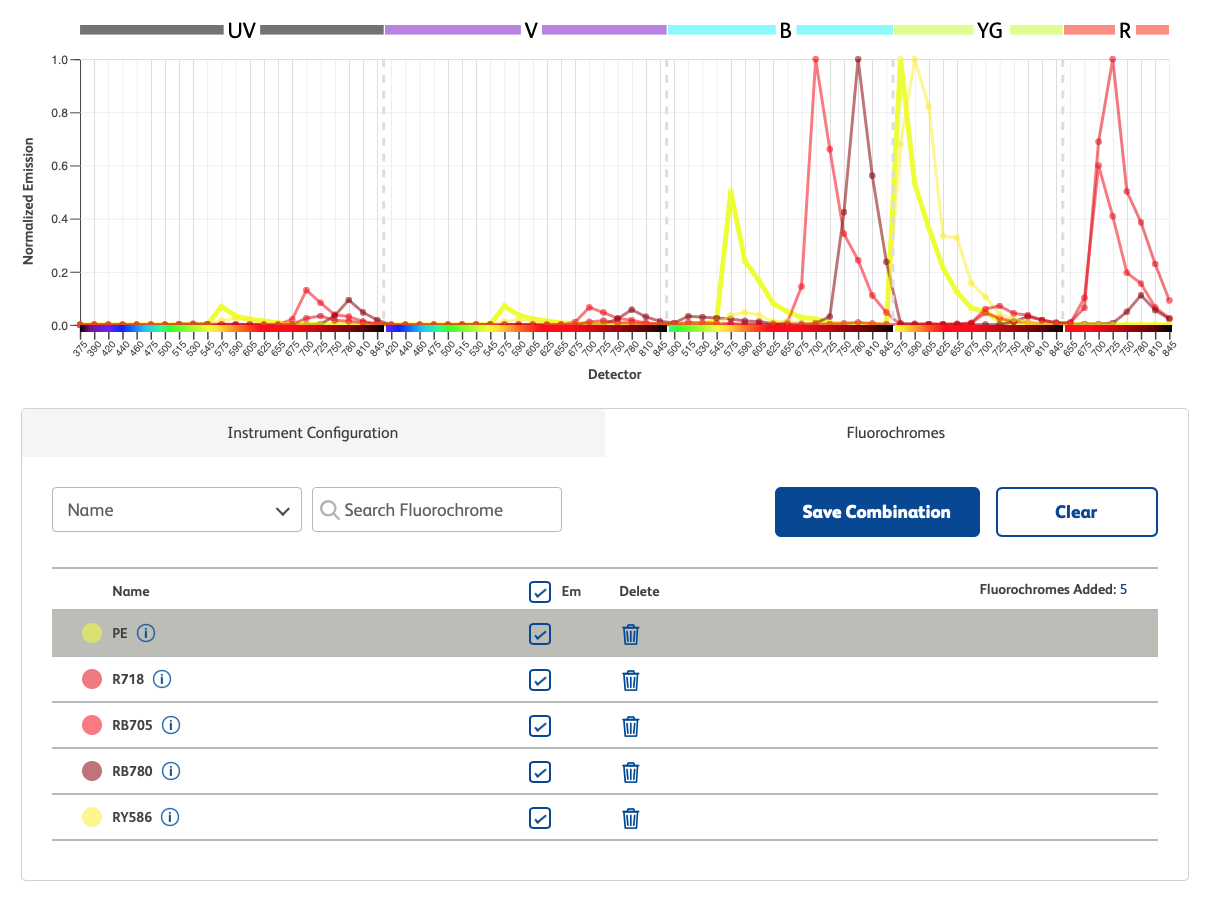1205x898 pixels.
Task: Select the Fluorochromes tab
Action: click(x=895, y=432)
